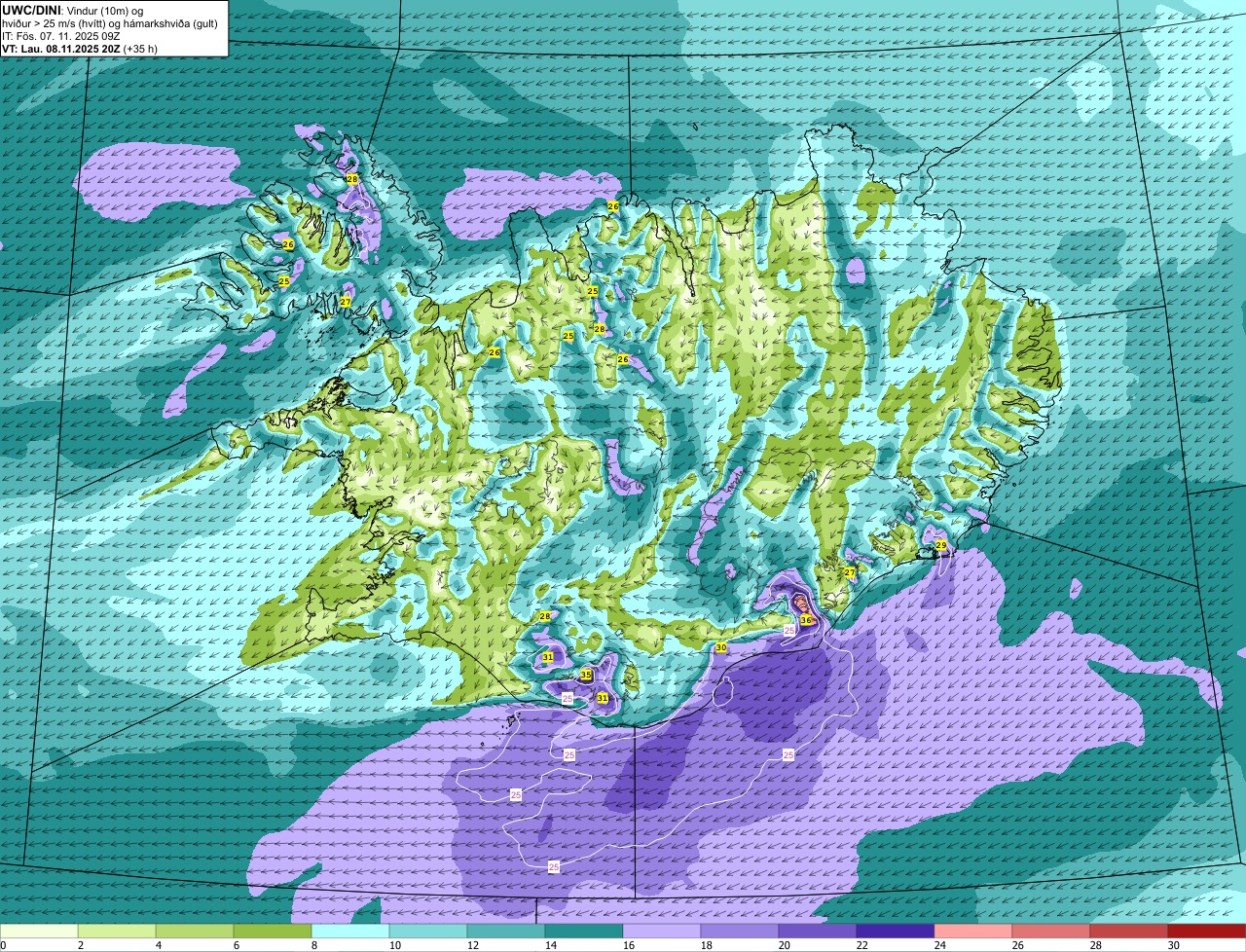Select the yellow 30 gust label on south coast
The height and width of the screenshot is (952, 1246).
(721, 647)
